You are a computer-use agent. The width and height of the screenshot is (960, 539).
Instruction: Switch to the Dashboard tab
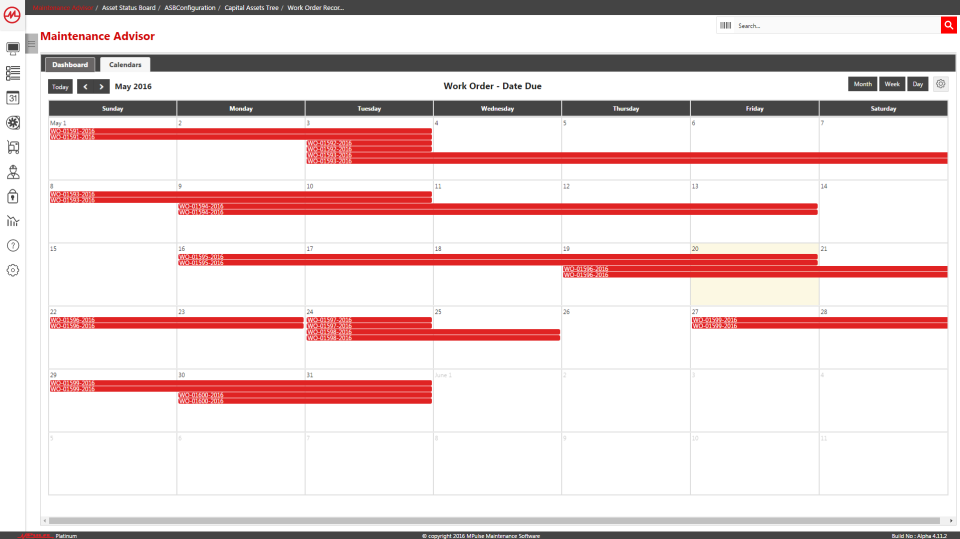point(71,65)
